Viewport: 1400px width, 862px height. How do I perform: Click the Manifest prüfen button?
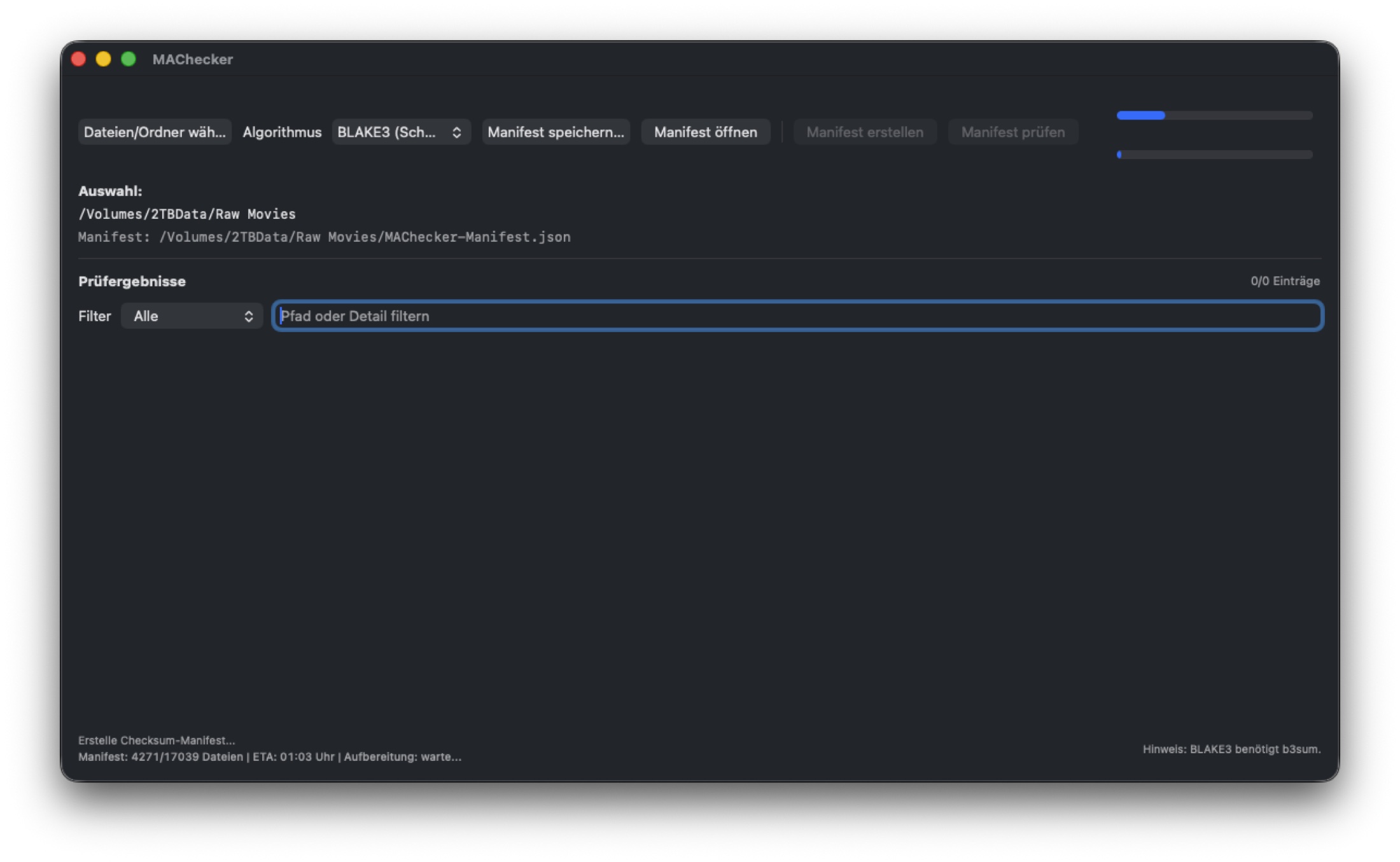(1013, 132)
